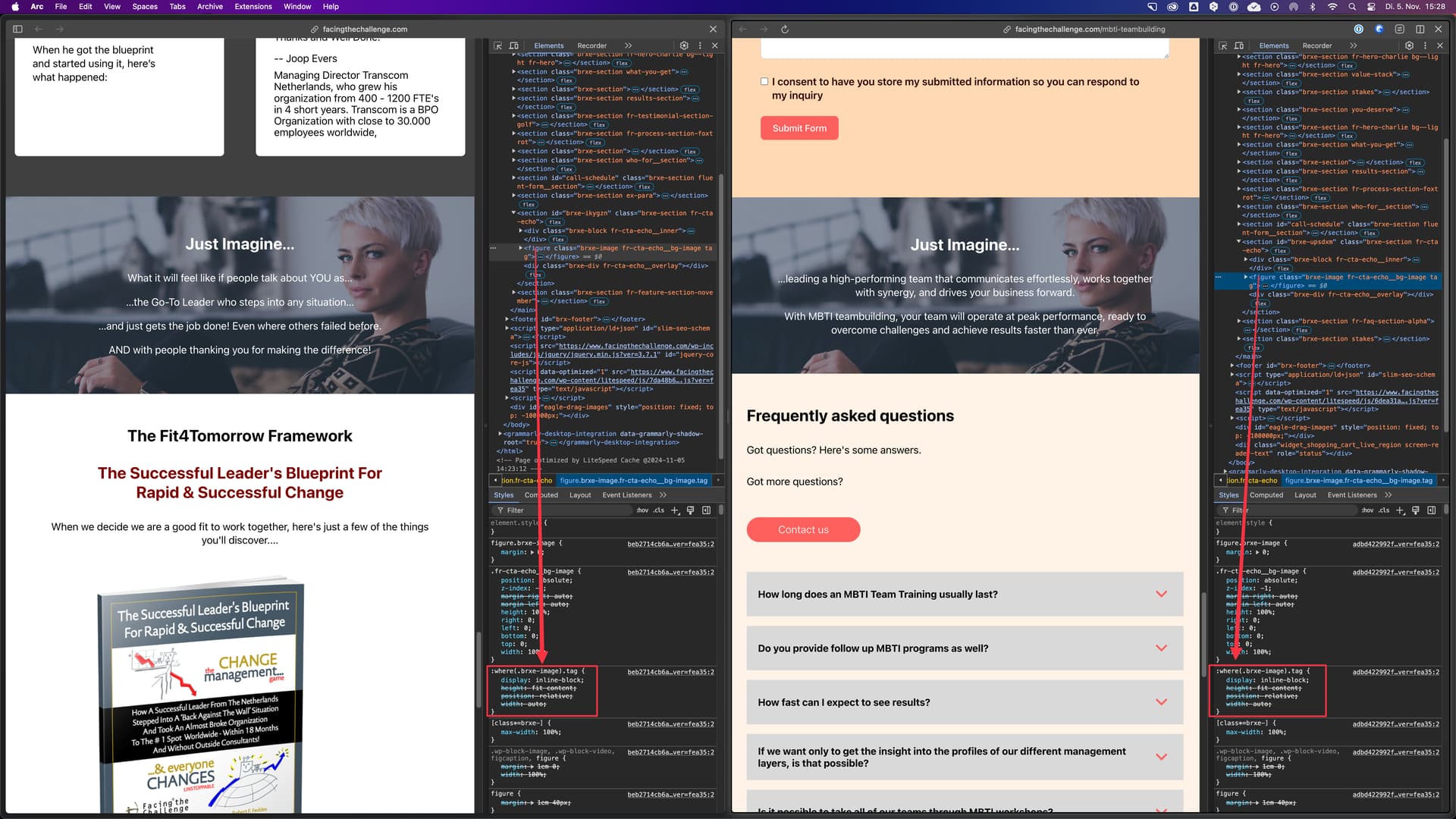Switch to Computed tab in right DevTools

click(x=1266, y=495)
